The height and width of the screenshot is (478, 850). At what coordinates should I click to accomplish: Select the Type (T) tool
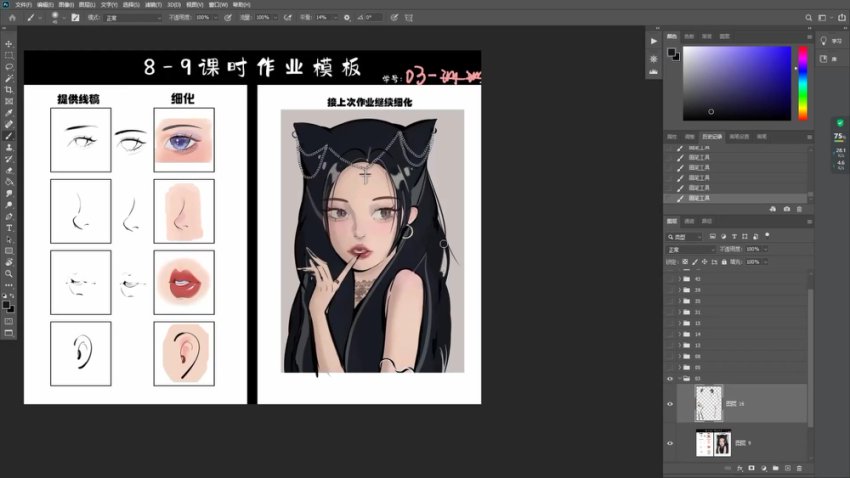point(9,227)
